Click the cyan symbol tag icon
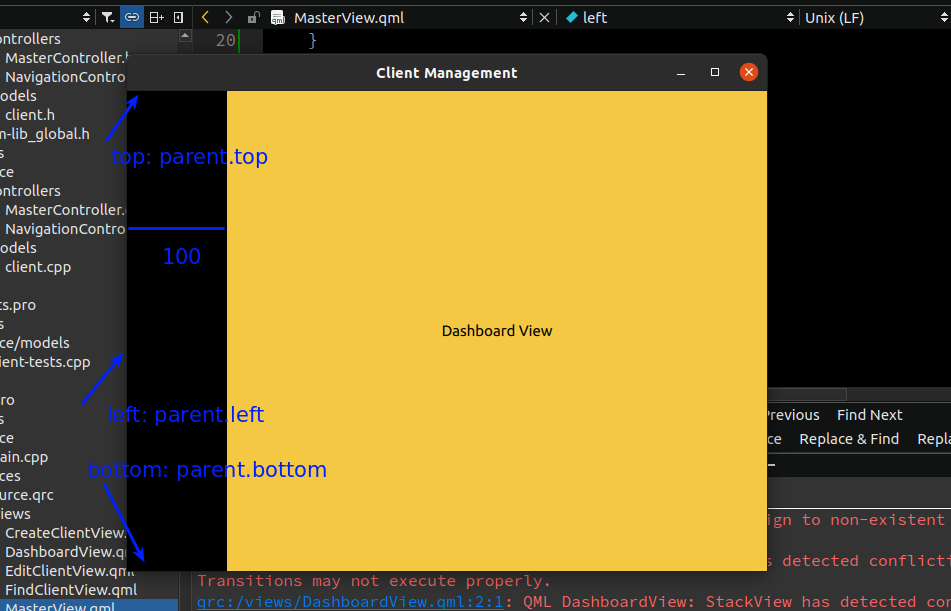 [571, 18]
